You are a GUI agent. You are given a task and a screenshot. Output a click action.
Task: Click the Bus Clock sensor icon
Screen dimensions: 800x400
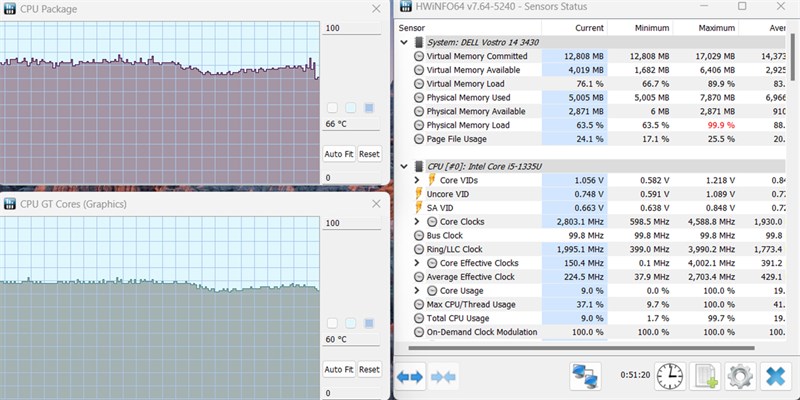[x=419, y=236]
